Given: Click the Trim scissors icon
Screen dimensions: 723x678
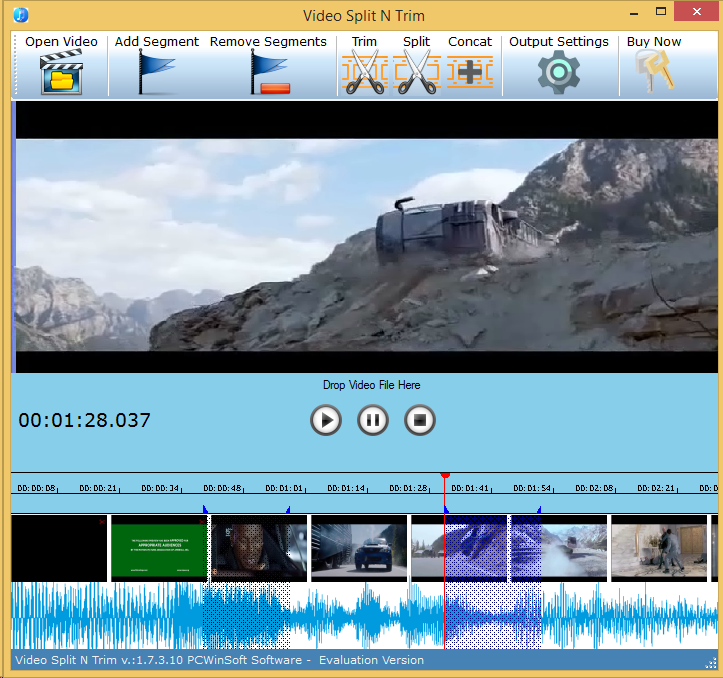Looking at the screenshot, I should 365,72.
